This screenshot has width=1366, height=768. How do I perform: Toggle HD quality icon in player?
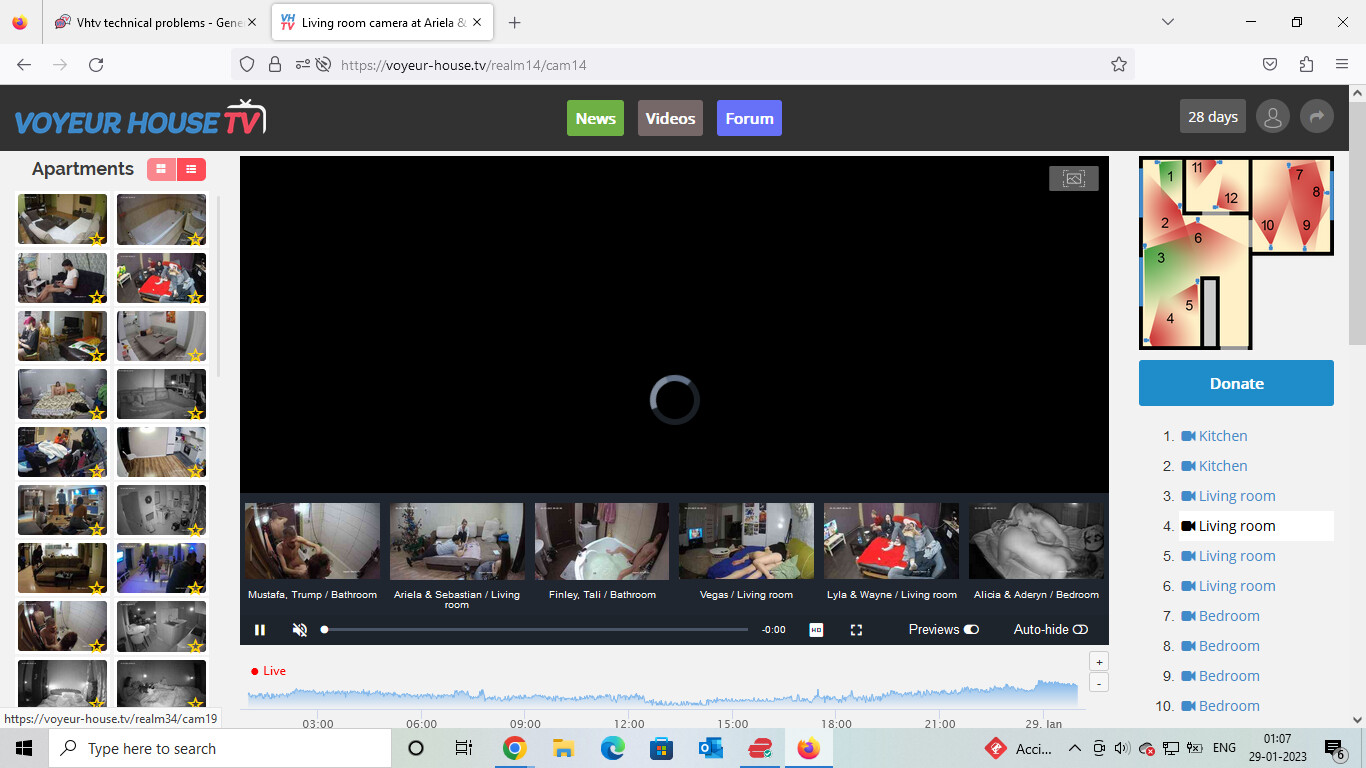click(816, 630)
